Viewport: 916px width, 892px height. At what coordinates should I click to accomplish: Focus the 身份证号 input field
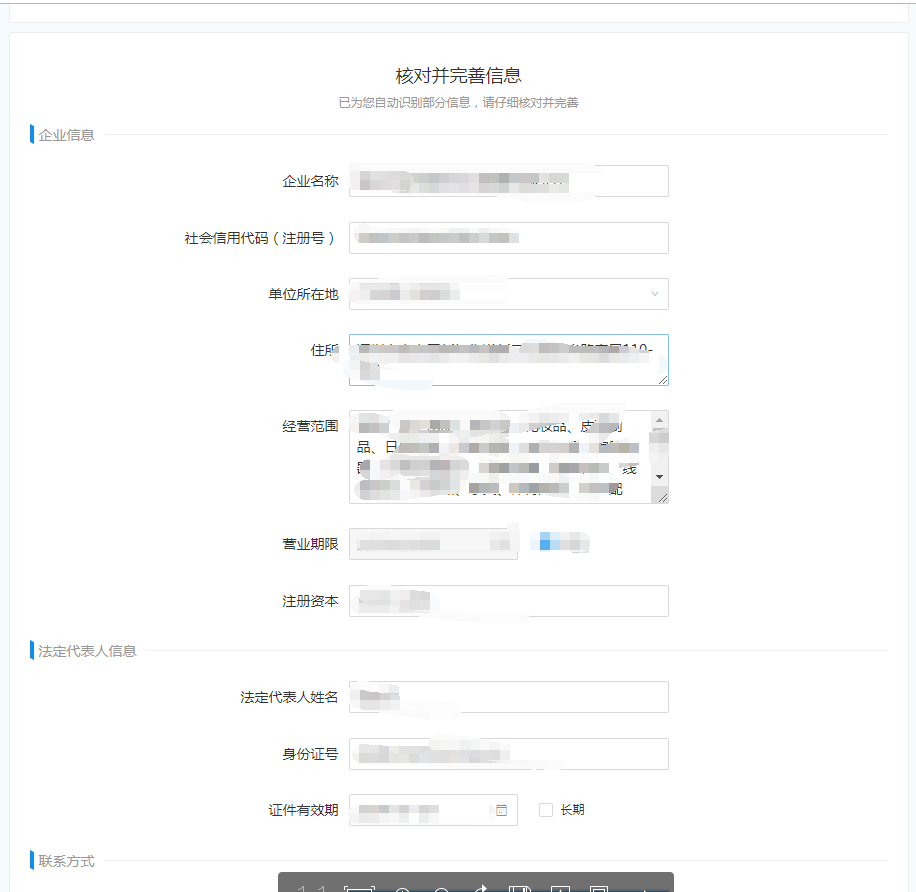tap(508, 754)
